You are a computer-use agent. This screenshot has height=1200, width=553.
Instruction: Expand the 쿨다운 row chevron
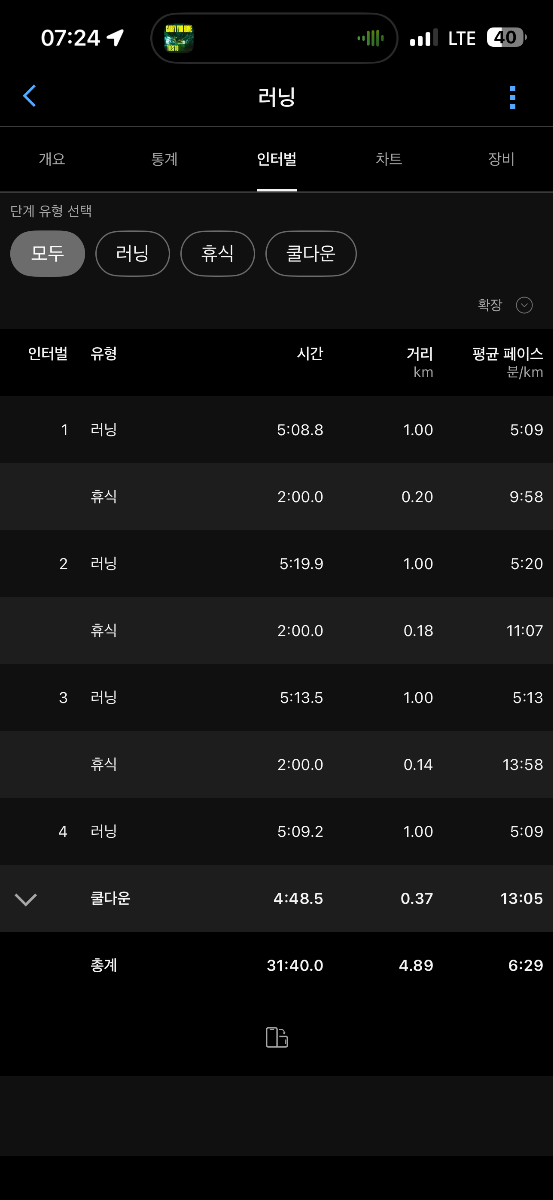pos(27,899)
